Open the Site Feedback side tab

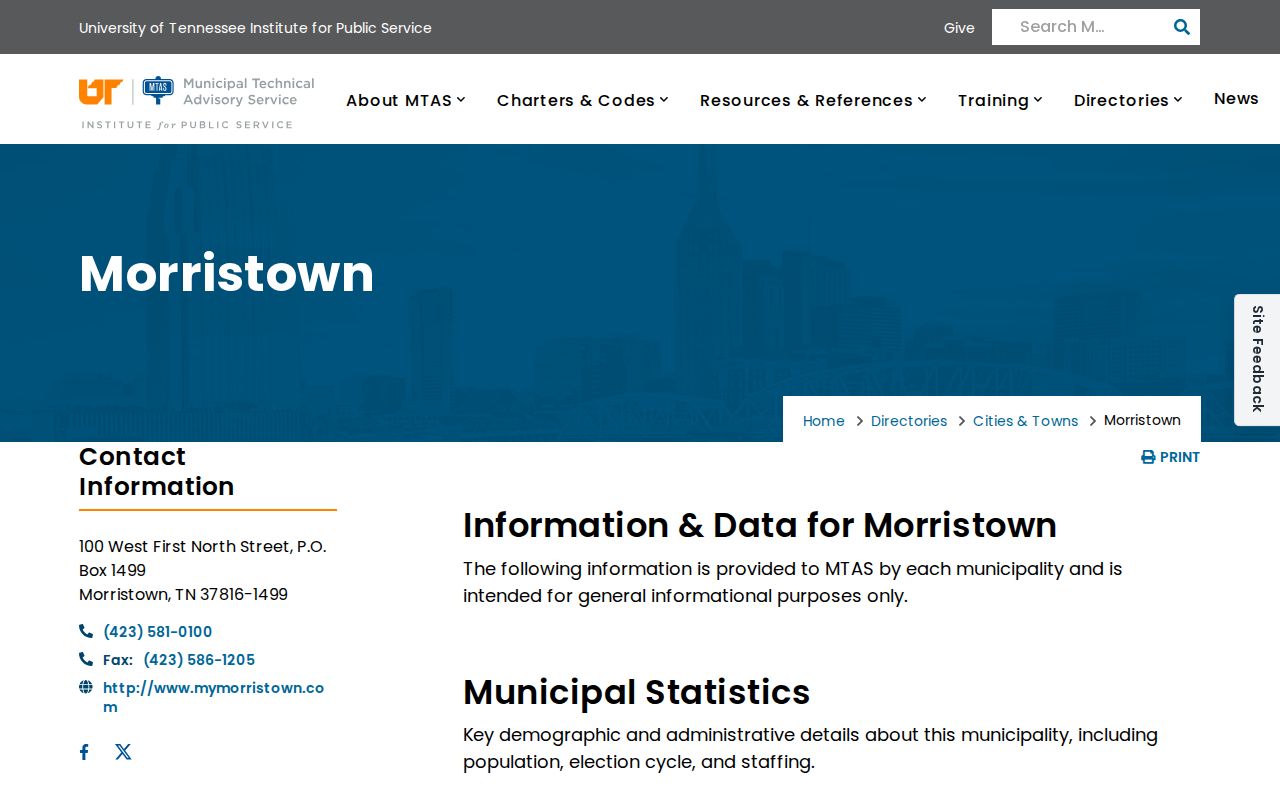[x=1257, y=359]
